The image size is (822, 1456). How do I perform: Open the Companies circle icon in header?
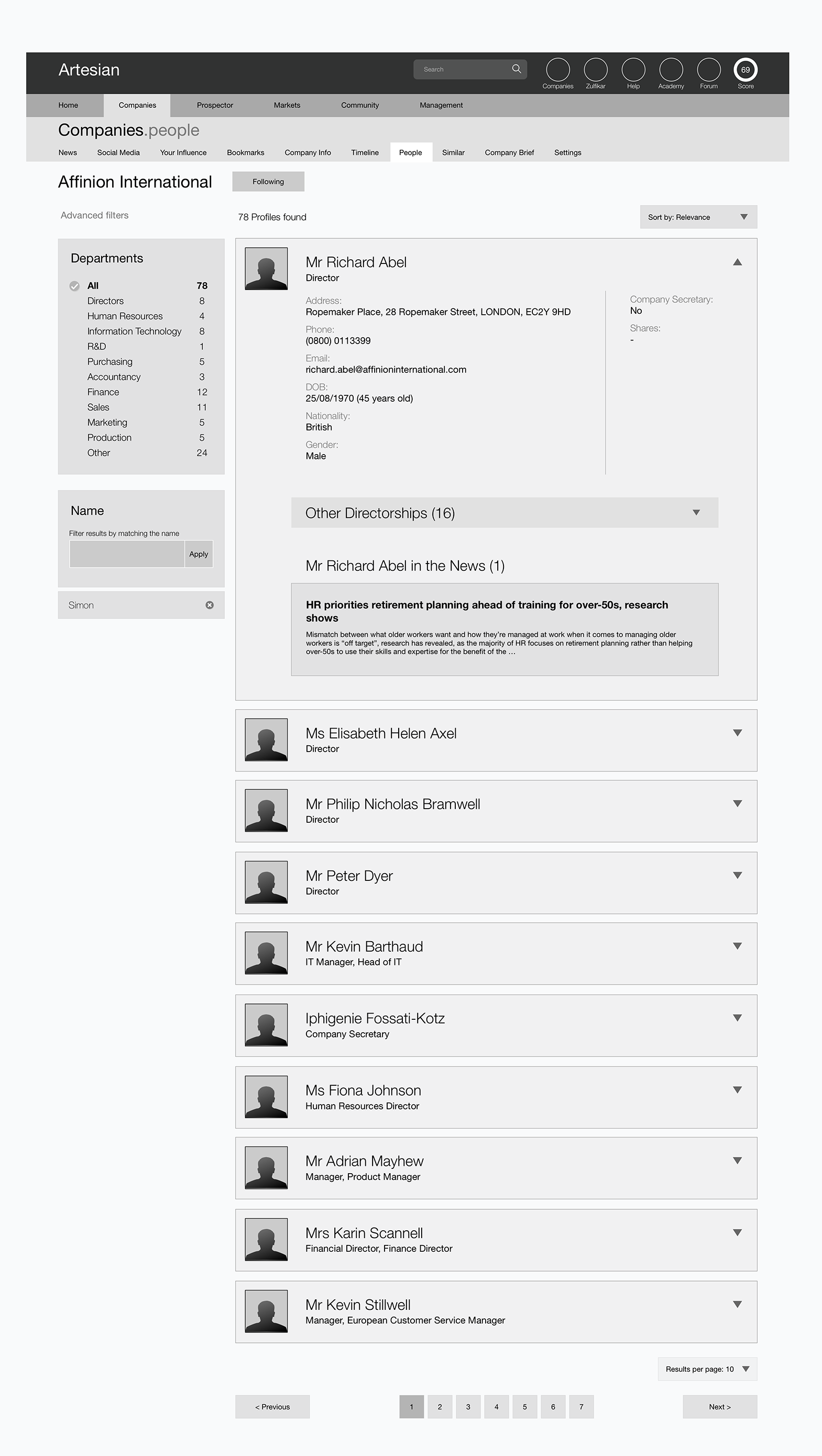[x=557, y=70]
